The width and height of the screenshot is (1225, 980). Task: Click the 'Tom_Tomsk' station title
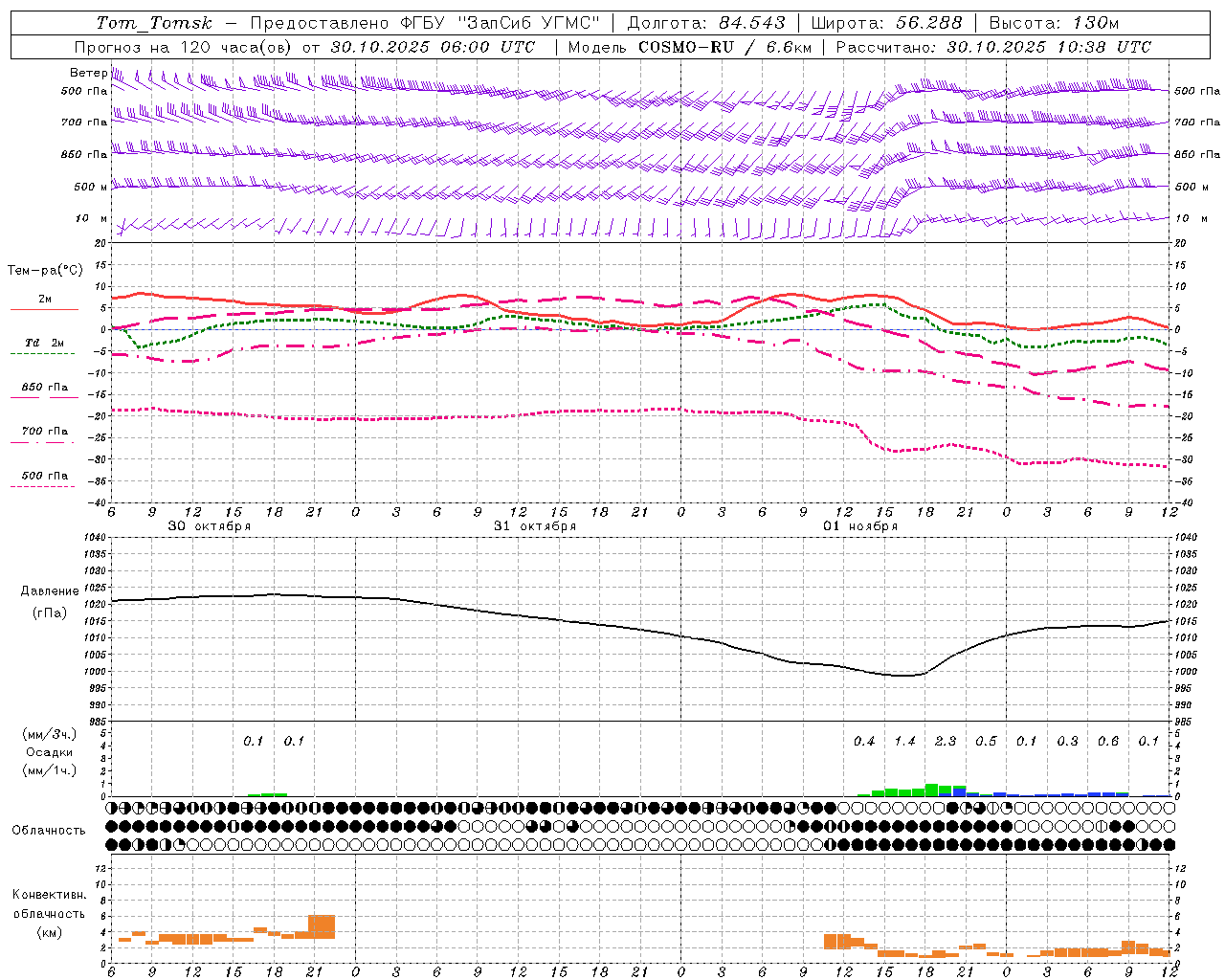click(155, 23)
